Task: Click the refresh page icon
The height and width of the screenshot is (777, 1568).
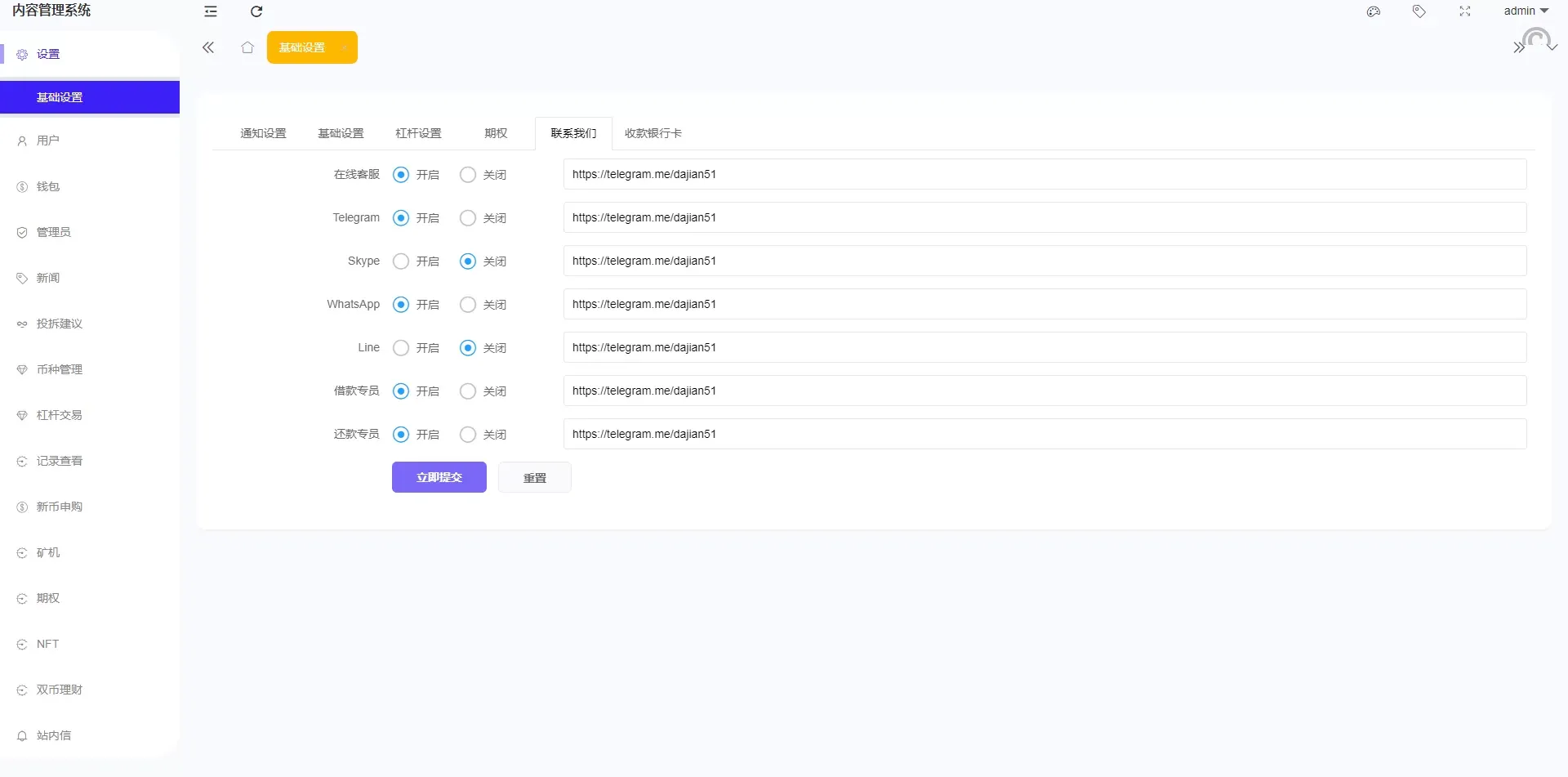Action: pyautogui.click(x=256, y=11)
